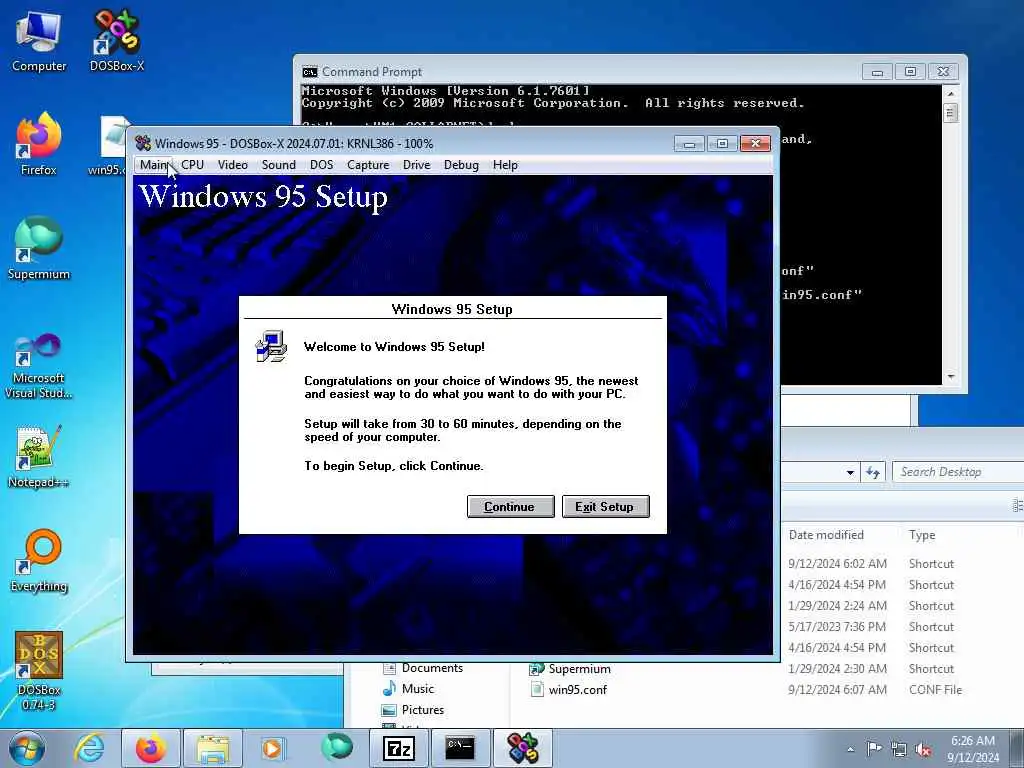Select the Notepad++ desktop shortcut
This screenshot has width=1024, height=768.
click(x=39, y=457)
